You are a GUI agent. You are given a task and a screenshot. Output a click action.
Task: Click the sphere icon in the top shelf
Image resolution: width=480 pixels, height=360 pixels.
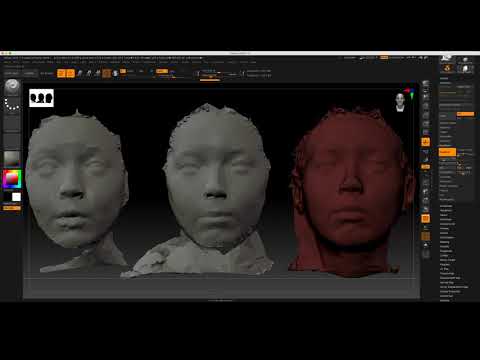[x=115, y=73]
